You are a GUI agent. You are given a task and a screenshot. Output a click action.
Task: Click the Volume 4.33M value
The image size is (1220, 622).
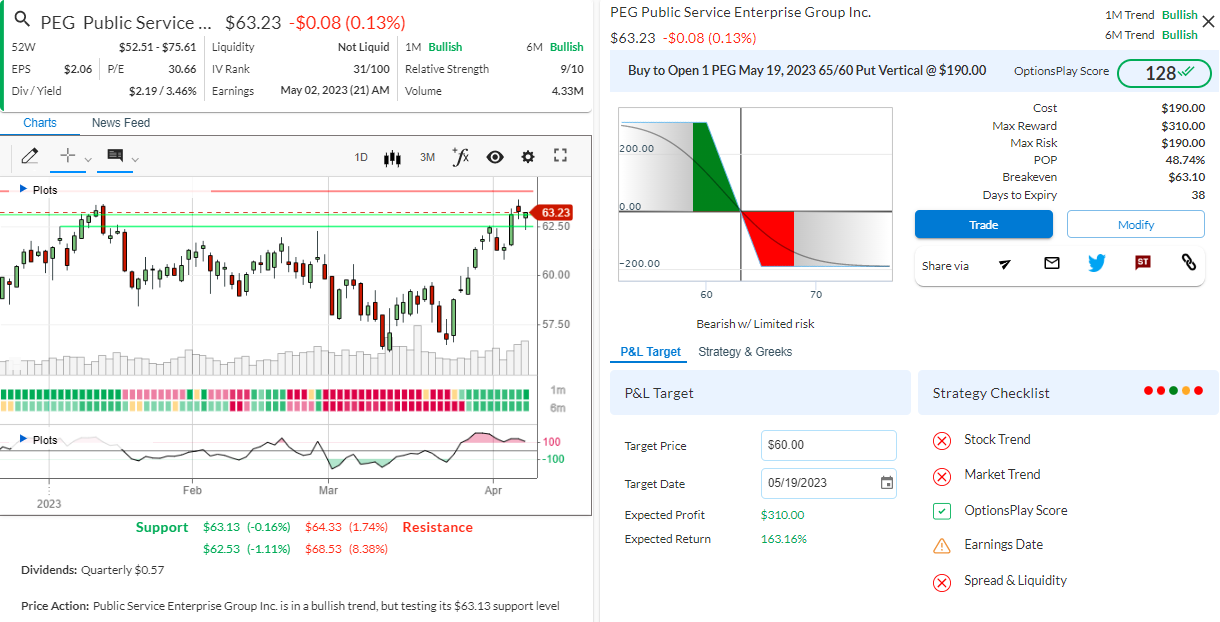567,91
